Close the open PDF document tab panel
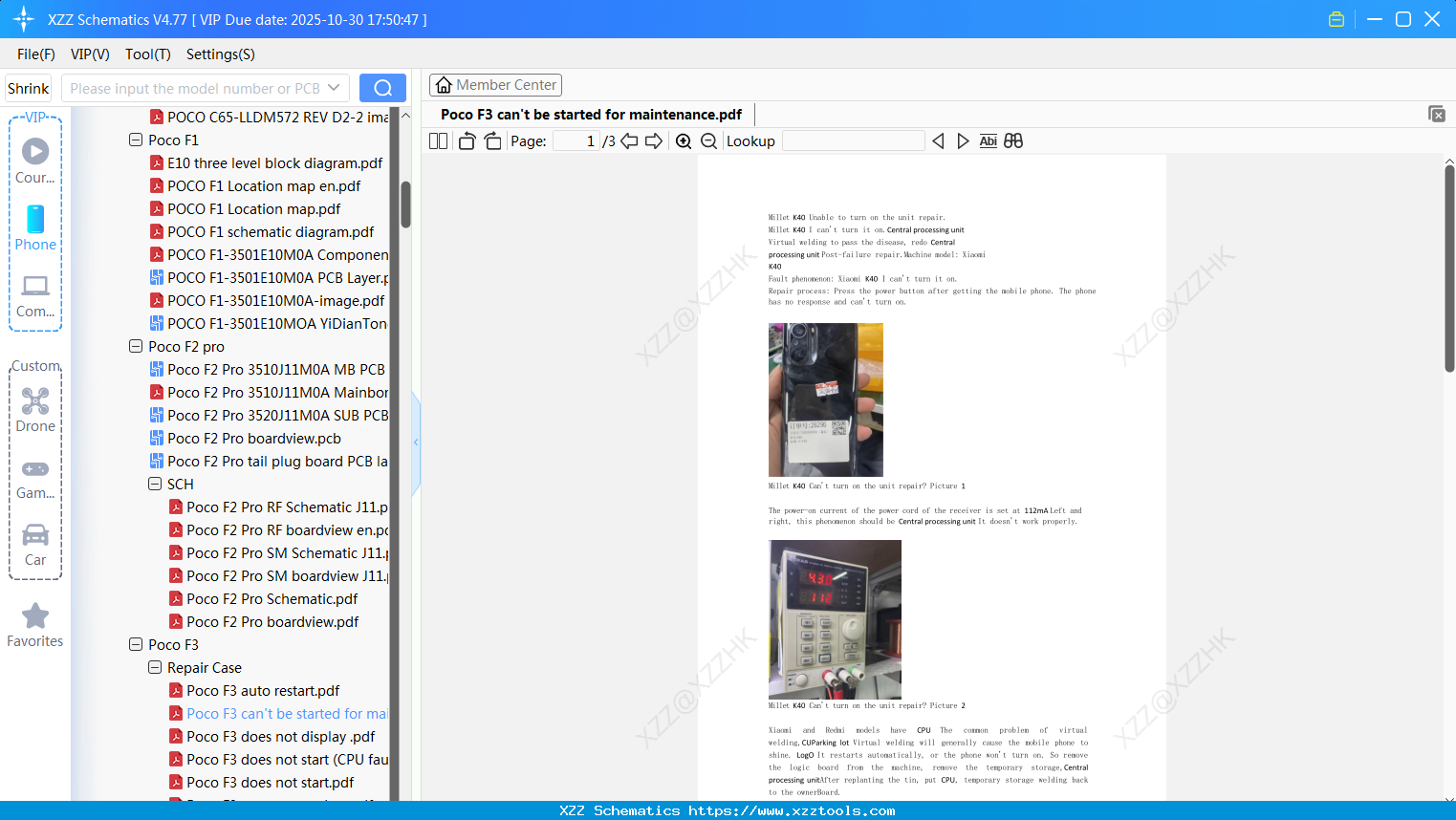 pyautogui.click(x=1436, y=114)
